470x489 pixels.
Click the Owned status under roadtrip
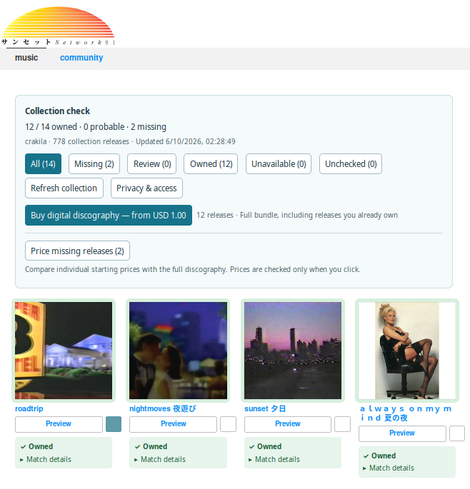37,446
